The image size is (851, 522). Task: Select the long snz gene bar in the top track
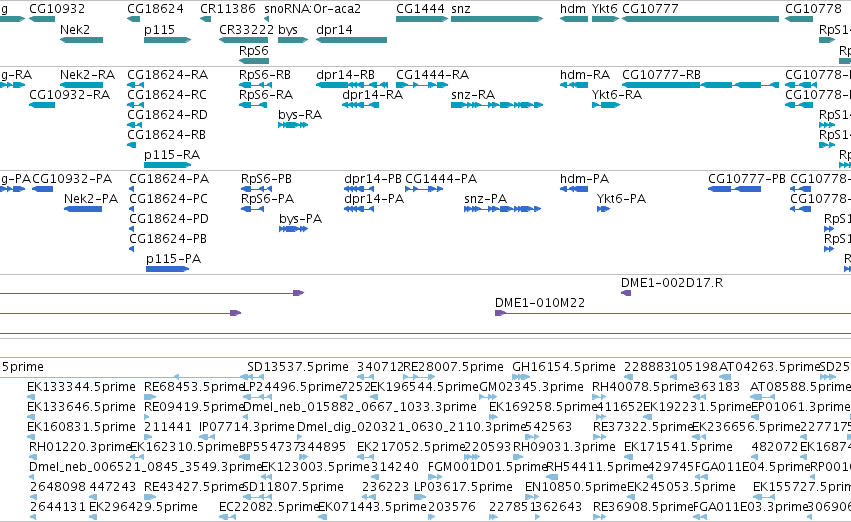(497, 19)
